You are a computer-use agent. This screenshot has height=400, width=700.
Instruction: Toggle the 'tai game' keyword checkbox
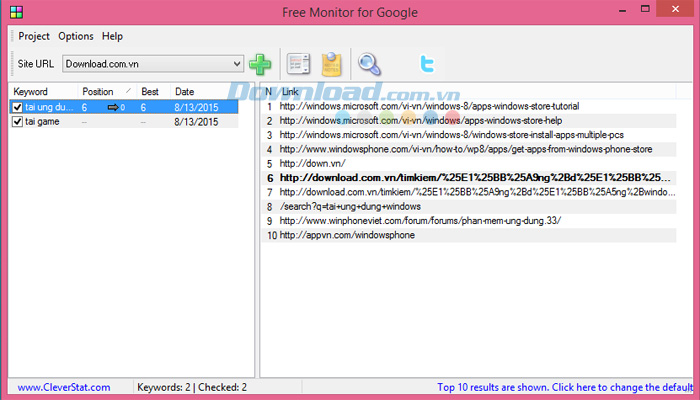coord(17,121)
